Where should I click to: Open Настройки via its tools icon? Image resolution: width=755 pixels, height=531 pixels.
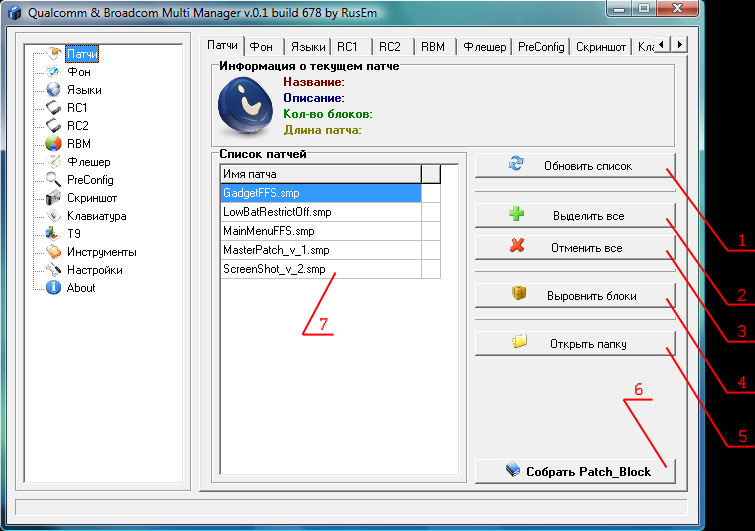coord(55,270)
